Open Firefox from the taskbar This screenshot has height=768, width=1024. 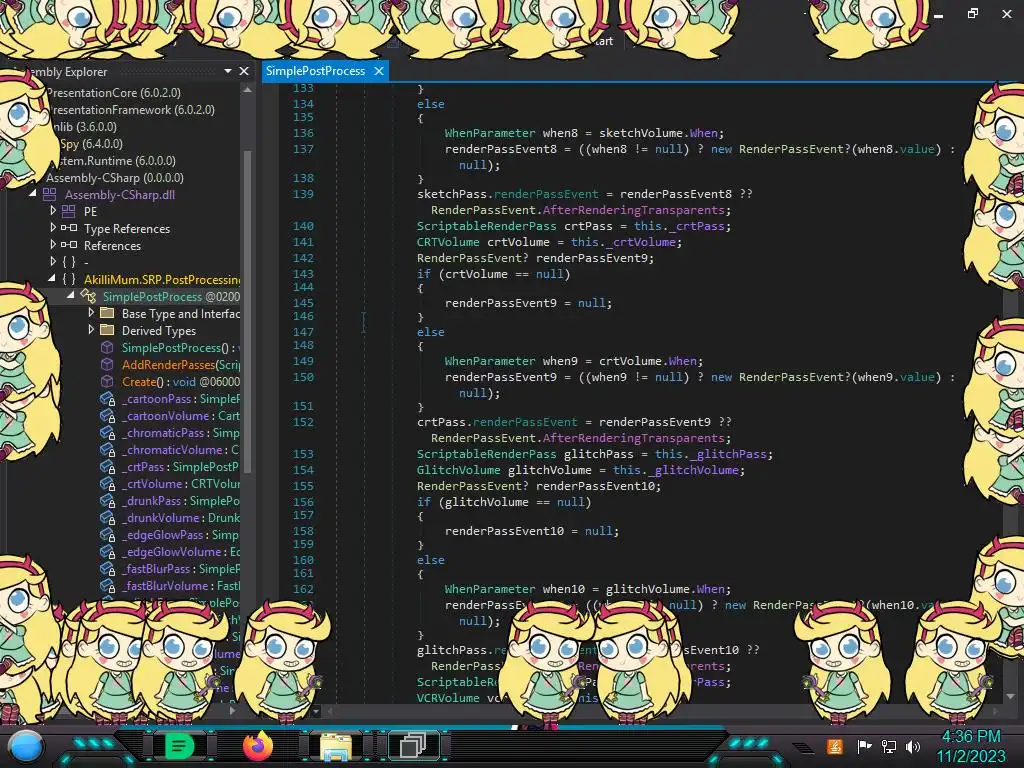coord(257,746)
